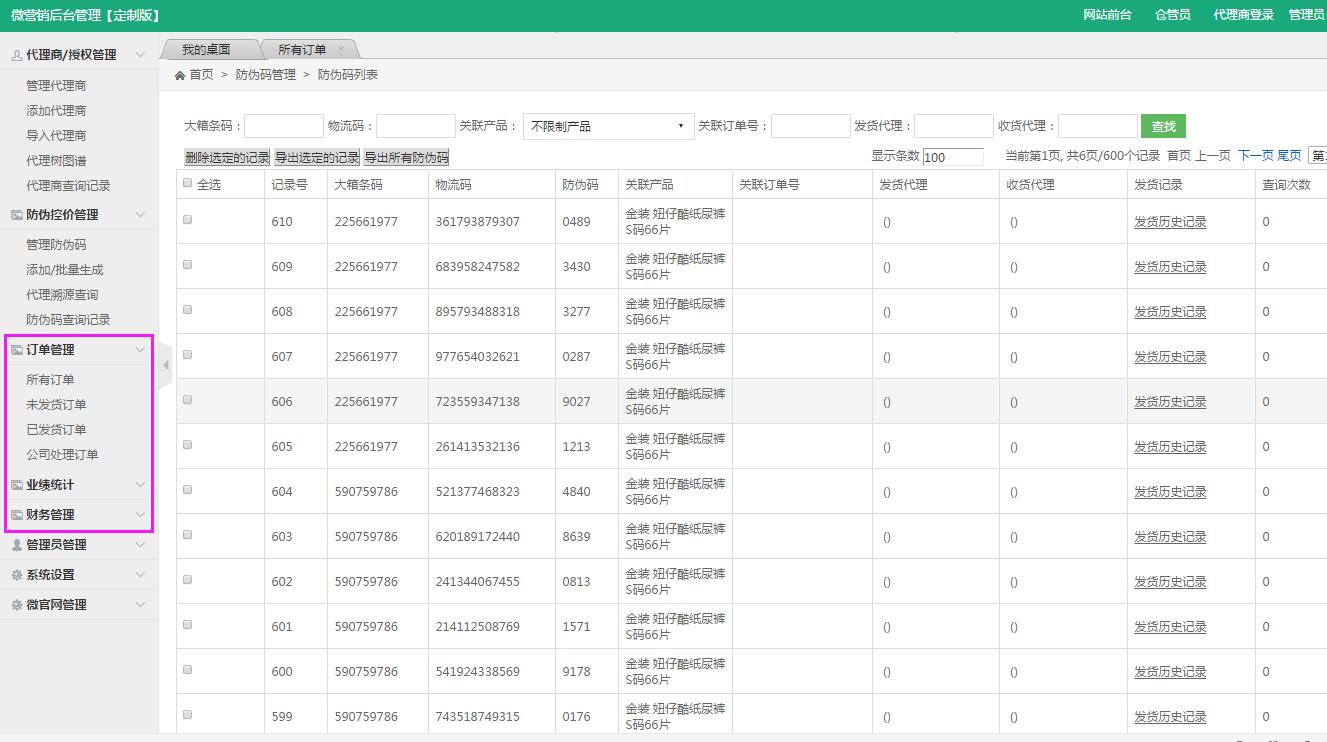Click the 财务管理 section icon

tap(17, 515)
